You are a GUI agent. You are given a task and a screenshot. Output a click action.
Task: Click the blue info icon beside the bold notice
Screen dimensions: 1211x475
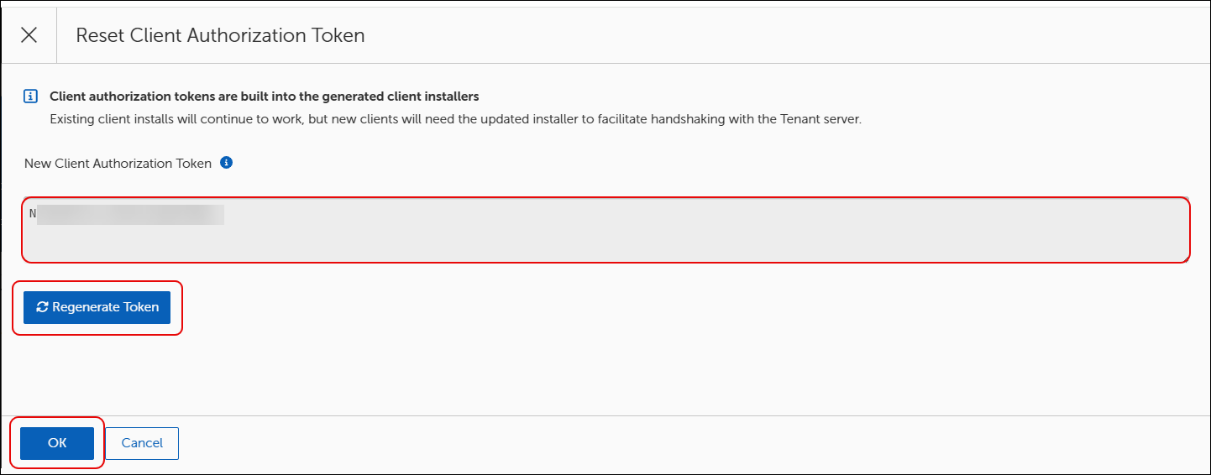point(30,97)
